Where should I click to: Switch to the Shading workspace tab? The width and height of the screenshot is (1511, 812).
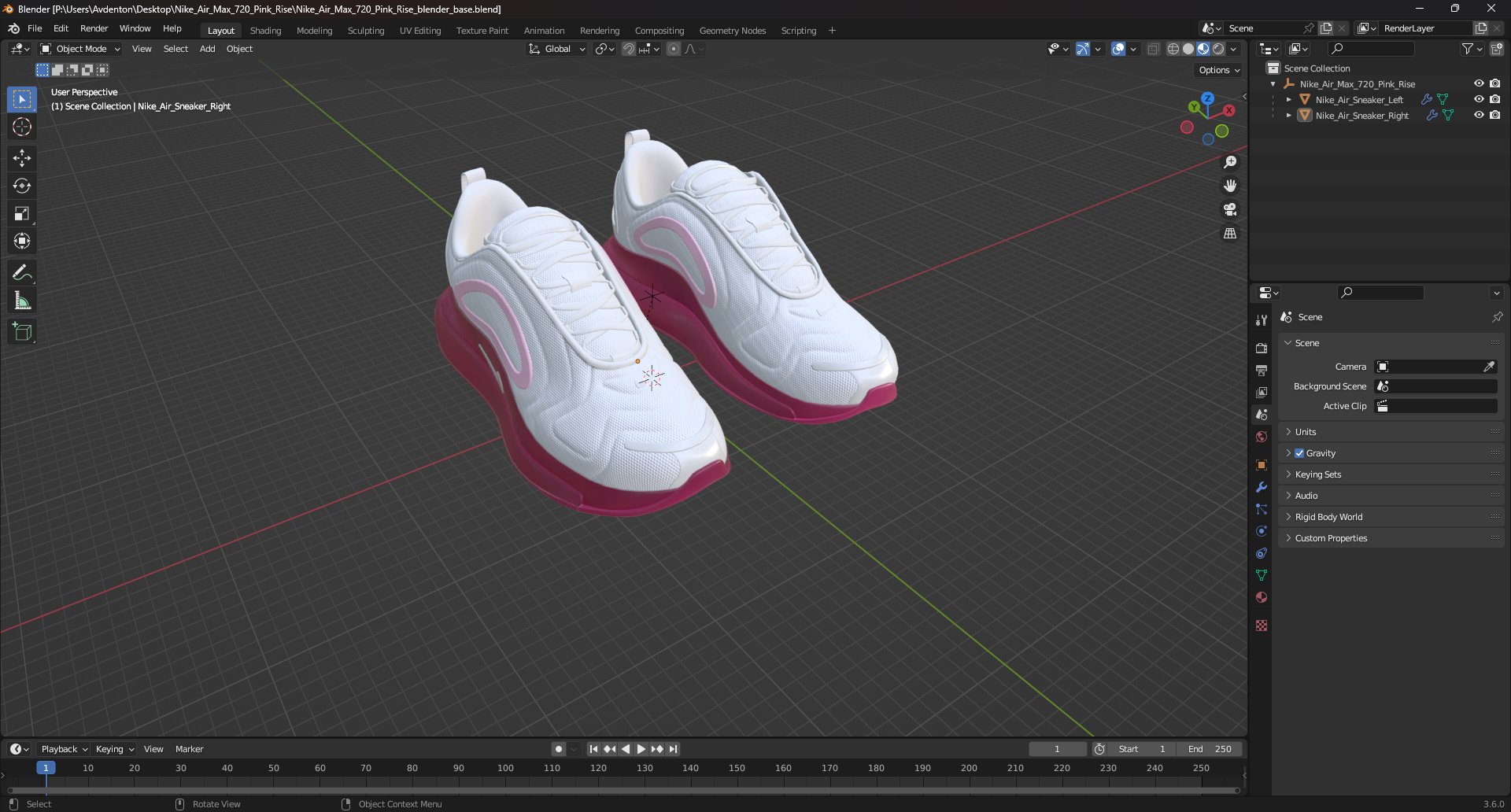pos(265,31)
